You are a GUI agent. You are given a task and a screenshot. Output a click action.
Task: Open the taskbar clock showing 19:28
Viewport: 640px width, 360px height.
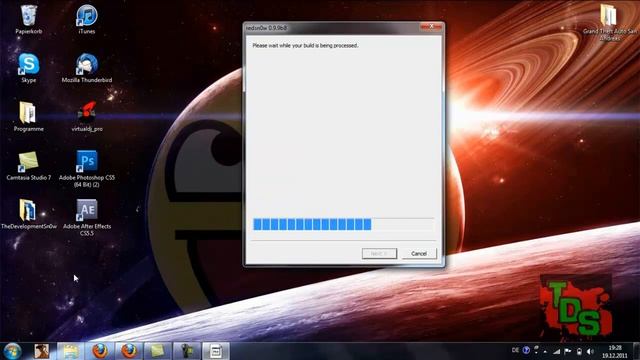pos(615,351)
